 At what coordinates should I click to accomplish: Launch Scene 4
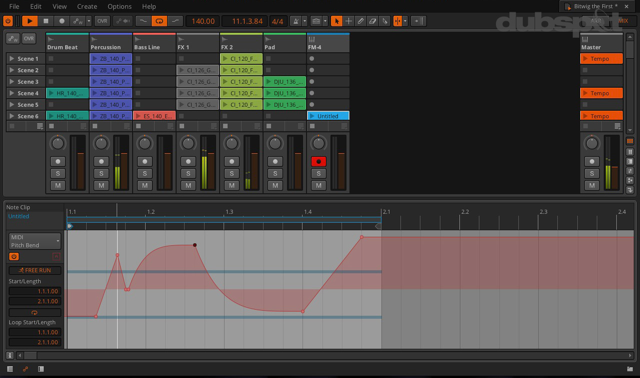click(12, 93)
